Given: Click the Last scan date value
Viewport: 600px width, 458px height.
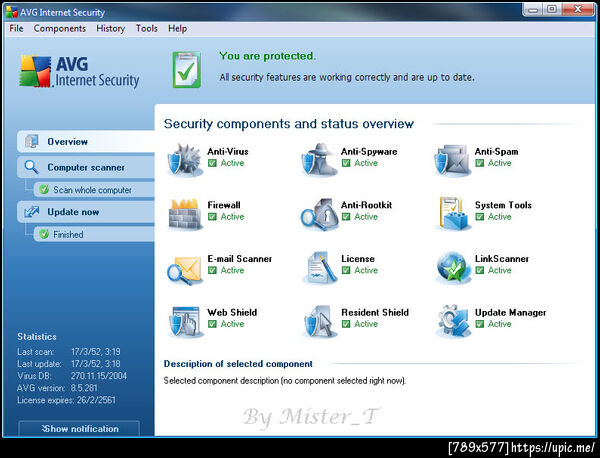Looking at the screenshot, I should 96,352.
